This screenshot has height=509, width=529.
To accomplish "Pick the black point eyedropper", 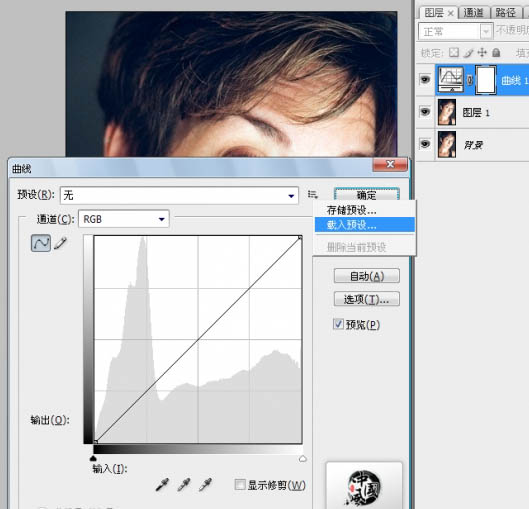I will coord(162,484).
